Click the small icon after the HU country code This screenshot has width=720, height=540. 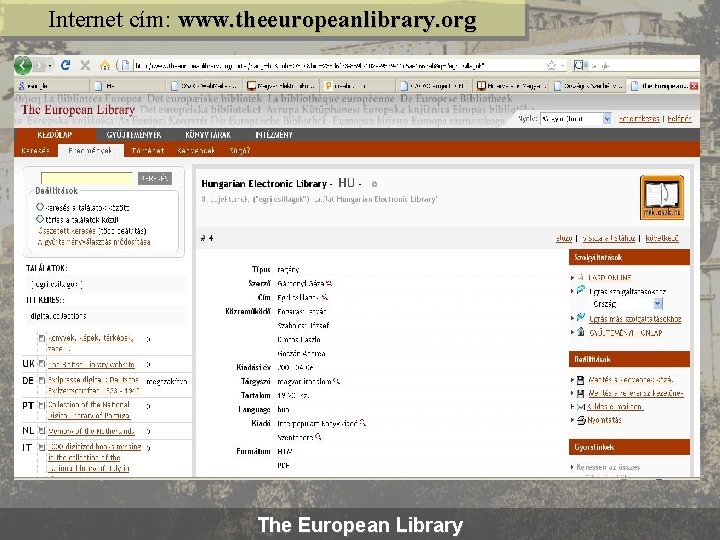coord(374,184)
